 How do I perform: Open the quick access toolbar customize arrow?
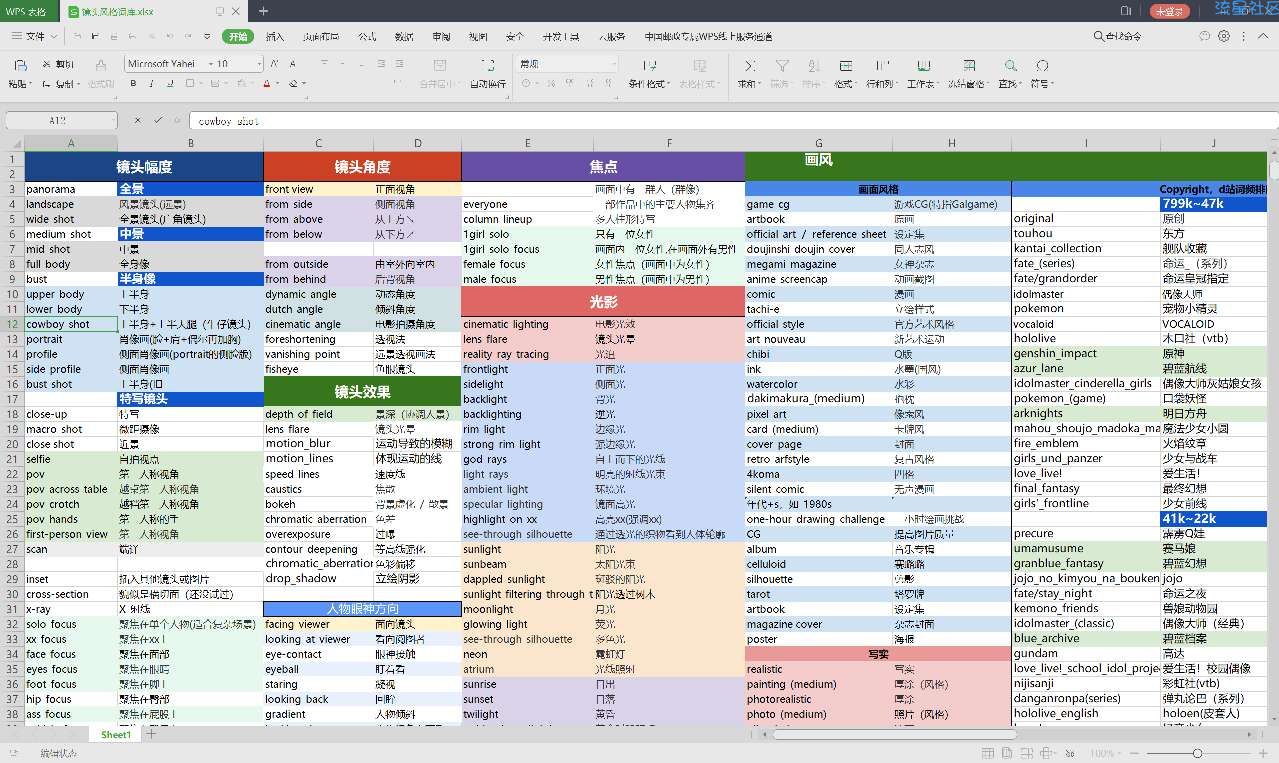tap(206, 36)
